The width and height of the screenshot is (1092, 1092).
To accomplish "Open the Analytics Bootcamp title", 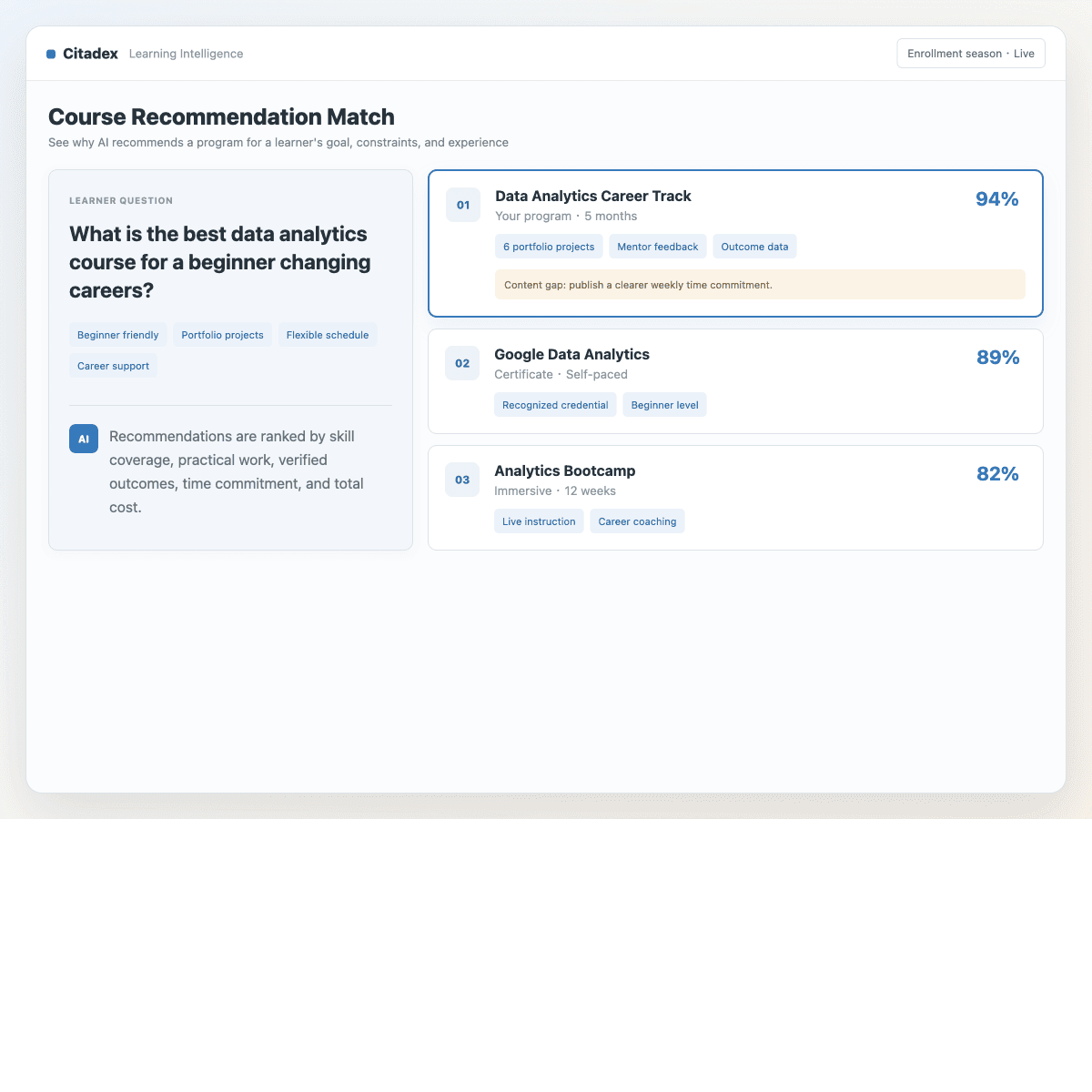I will coord(565,470).
